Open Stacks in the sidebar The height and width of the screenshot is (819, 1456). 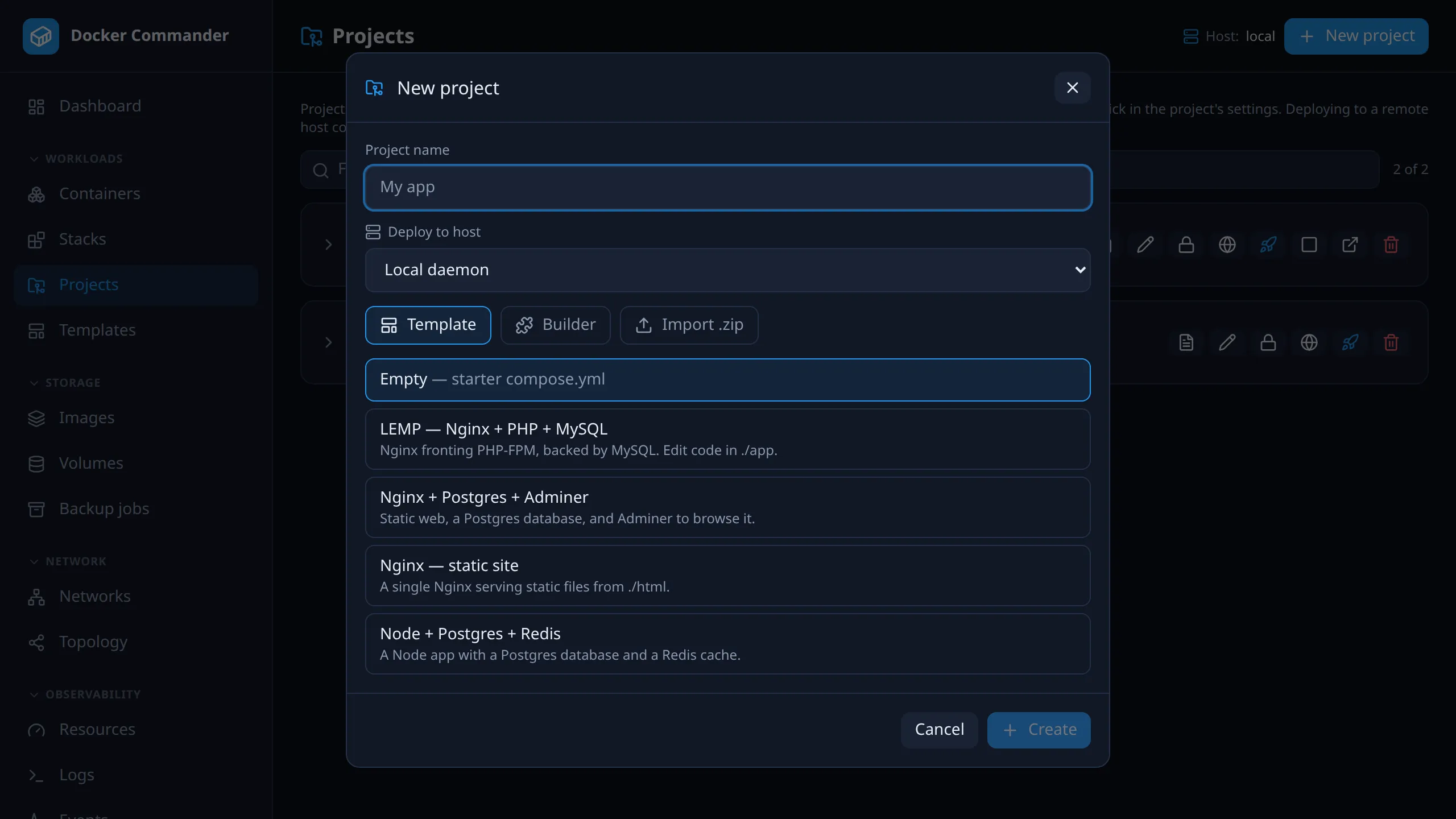(x=136, y=239)
